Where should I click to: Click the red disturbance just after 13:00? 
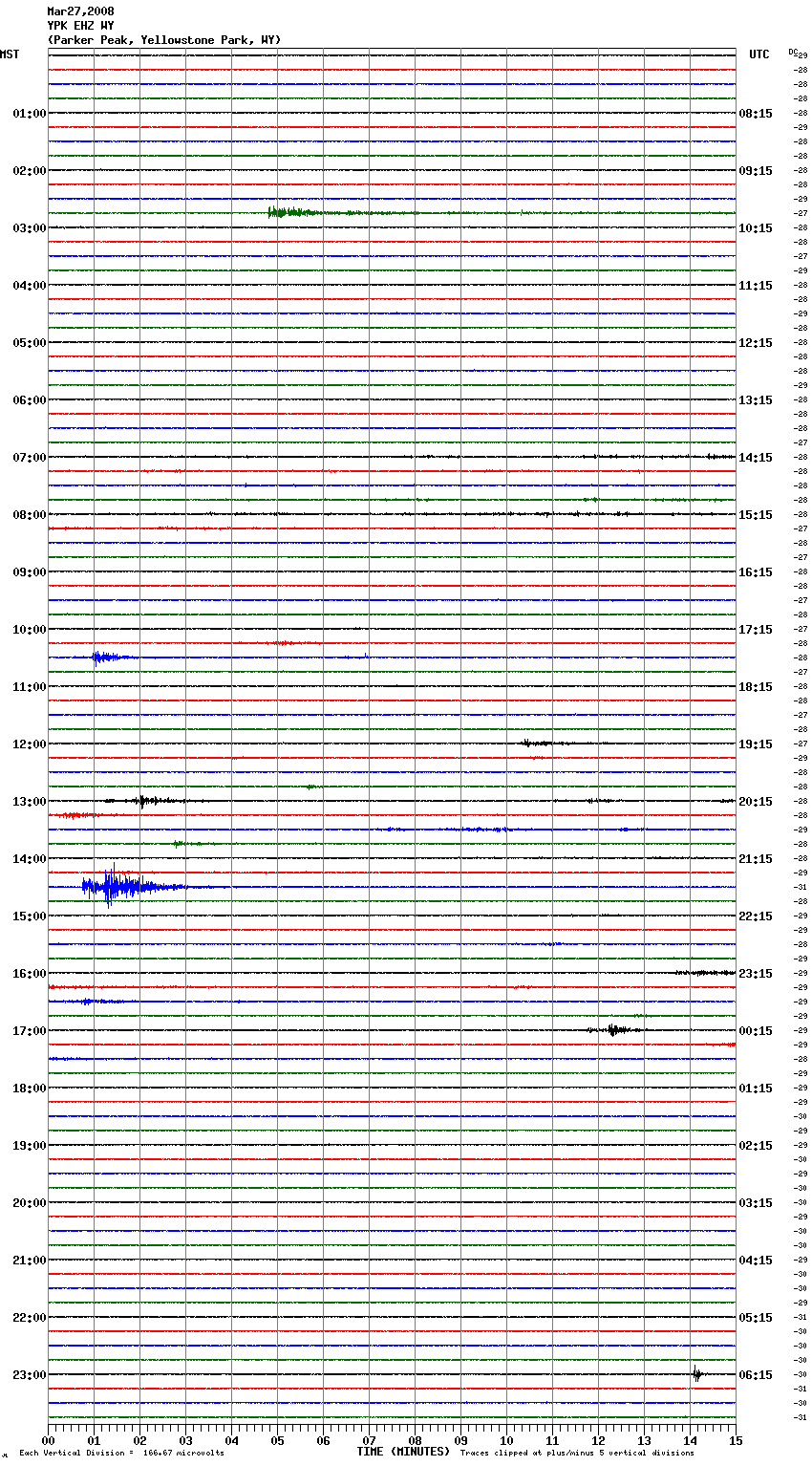(76, 815)
